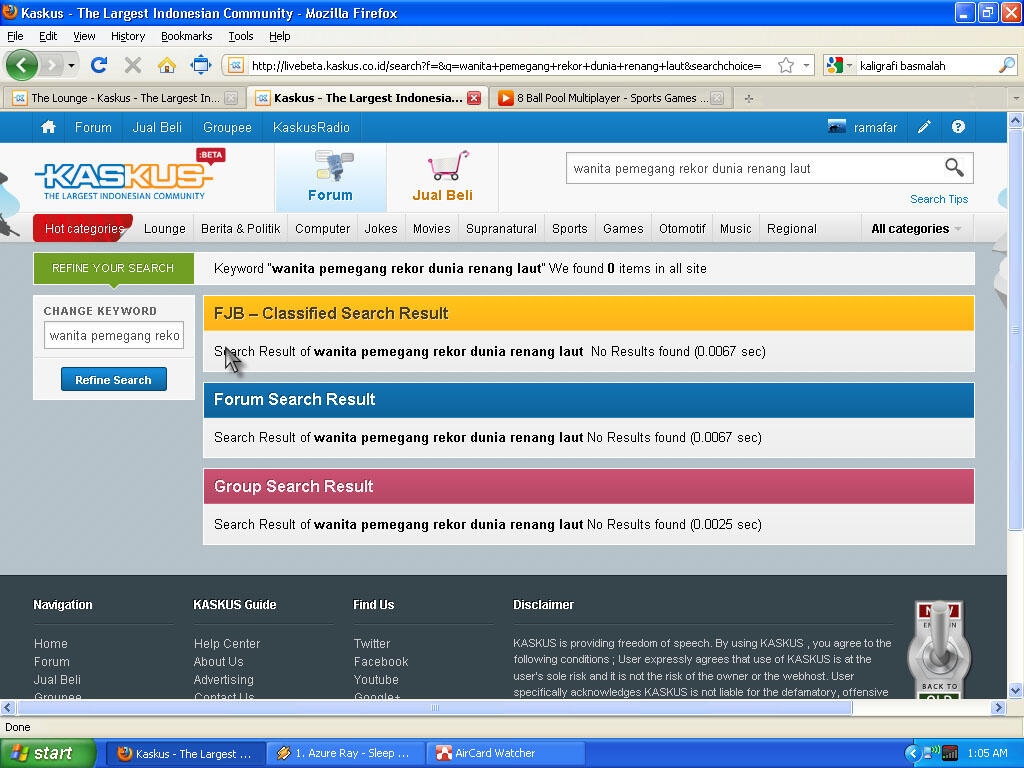Reload the page with the refresh icon
Screen dimensions: 1024x768
click(99, 65)
